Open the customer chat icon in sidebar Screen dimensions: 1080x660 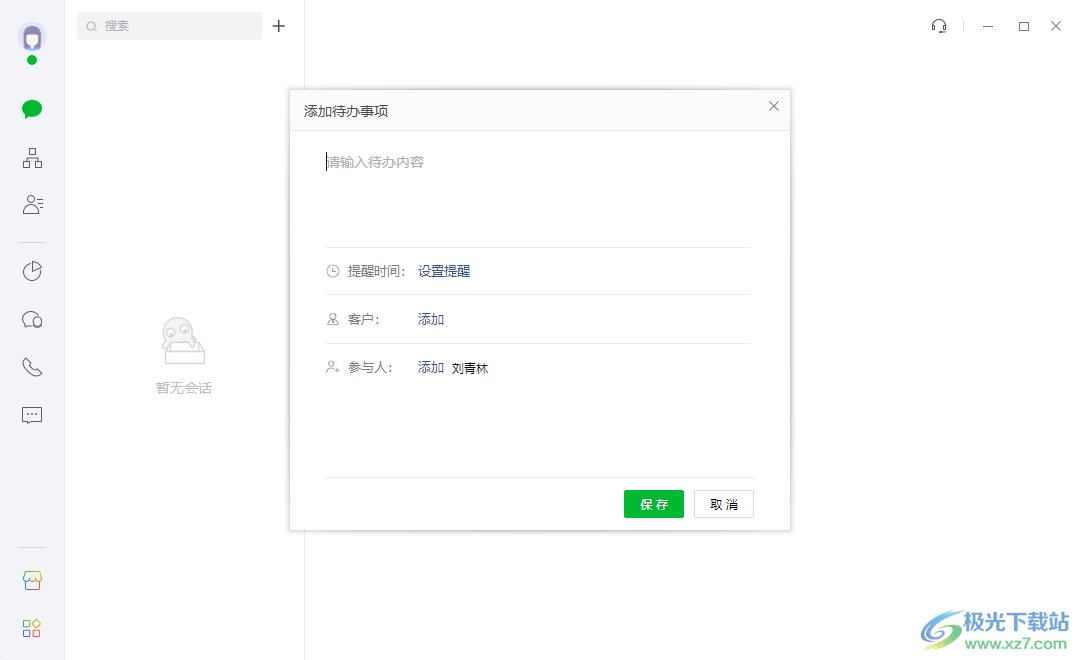tap(32, 320)
